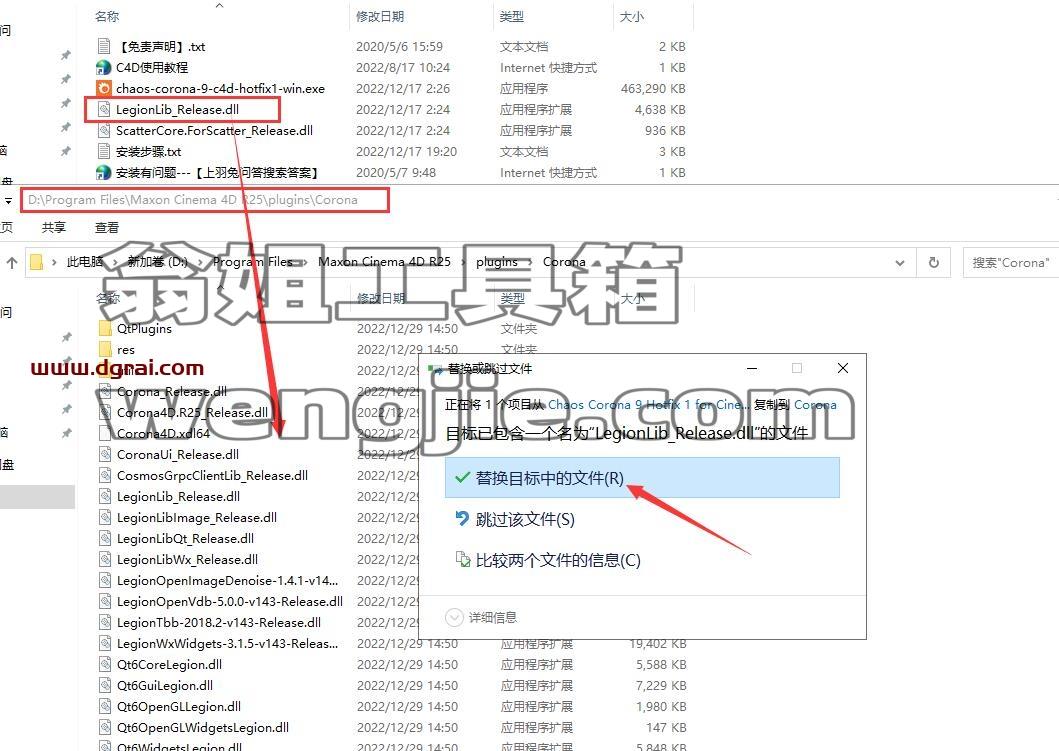Click the res folder icon
Viewport: 1059px width, 751px height.
pos(105,349)
